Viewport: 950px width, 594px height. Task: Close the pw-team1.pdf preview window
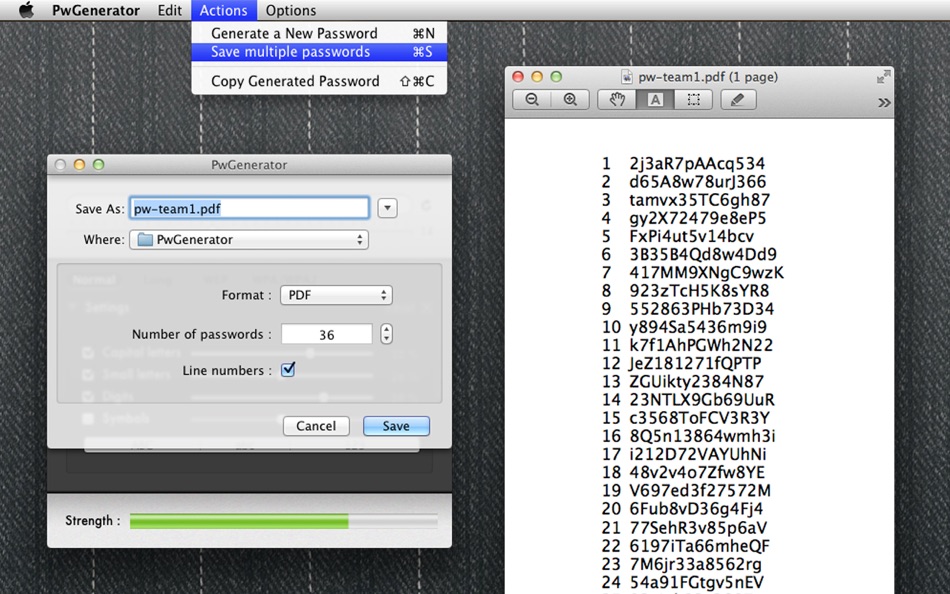click(x=518, y=76)
